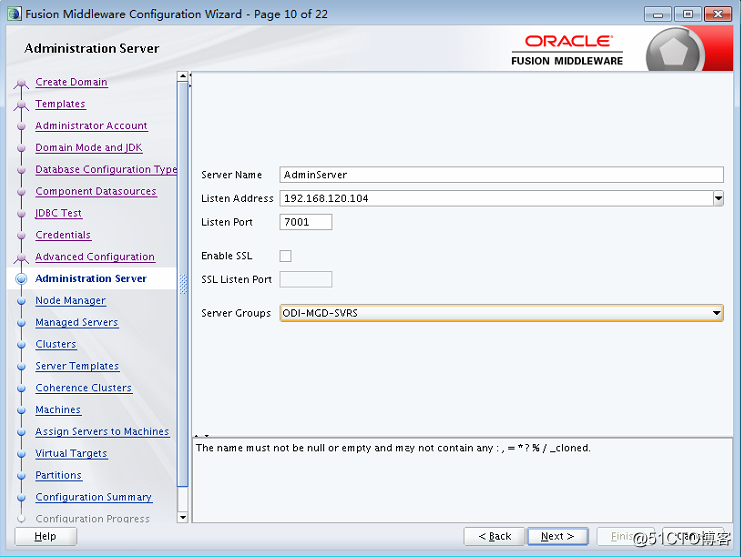Click the Component Datasources bullet icon
Image resolution: width=741 pixels, height=557 pixels.
point(21,192)
